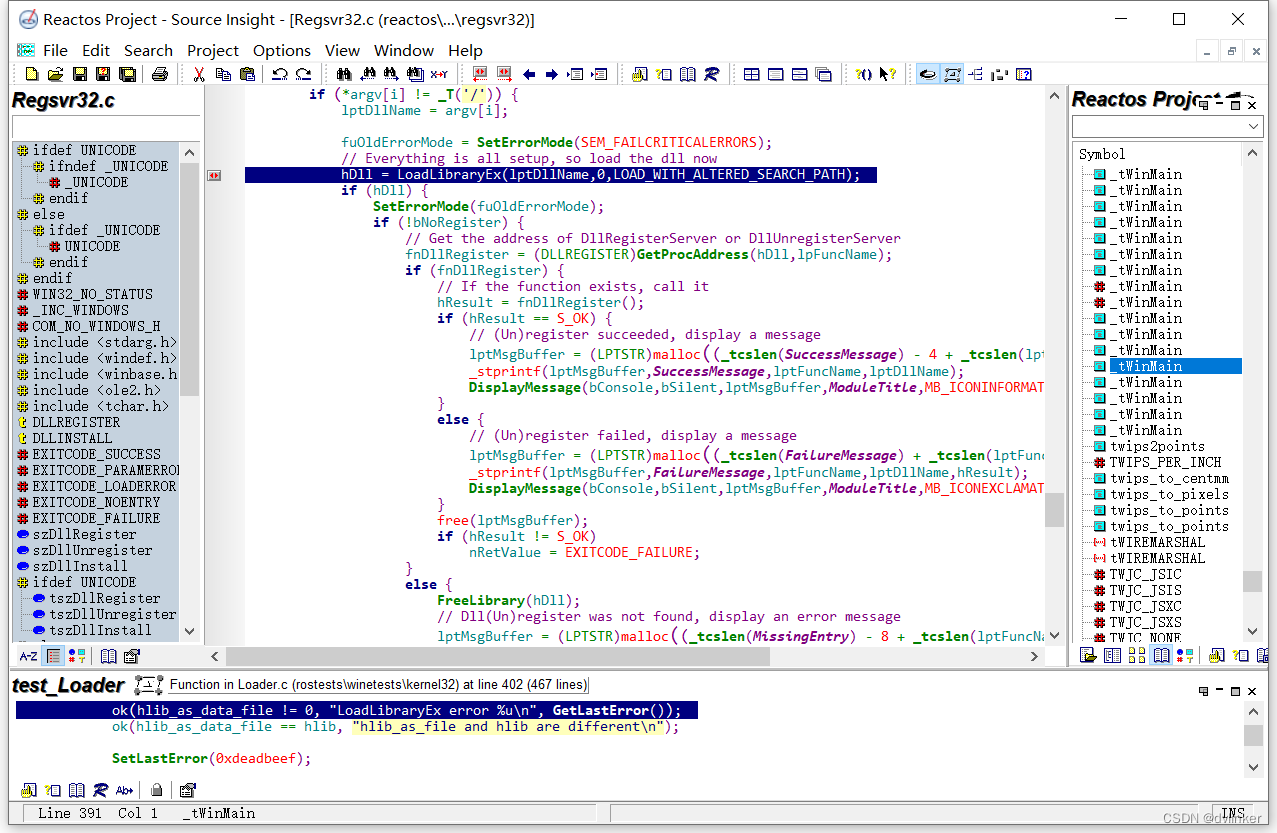Viewport: 1277px width, 833px height.
Task: Select DLLINSTALL in symbol window
Action: tap(72, 438)
